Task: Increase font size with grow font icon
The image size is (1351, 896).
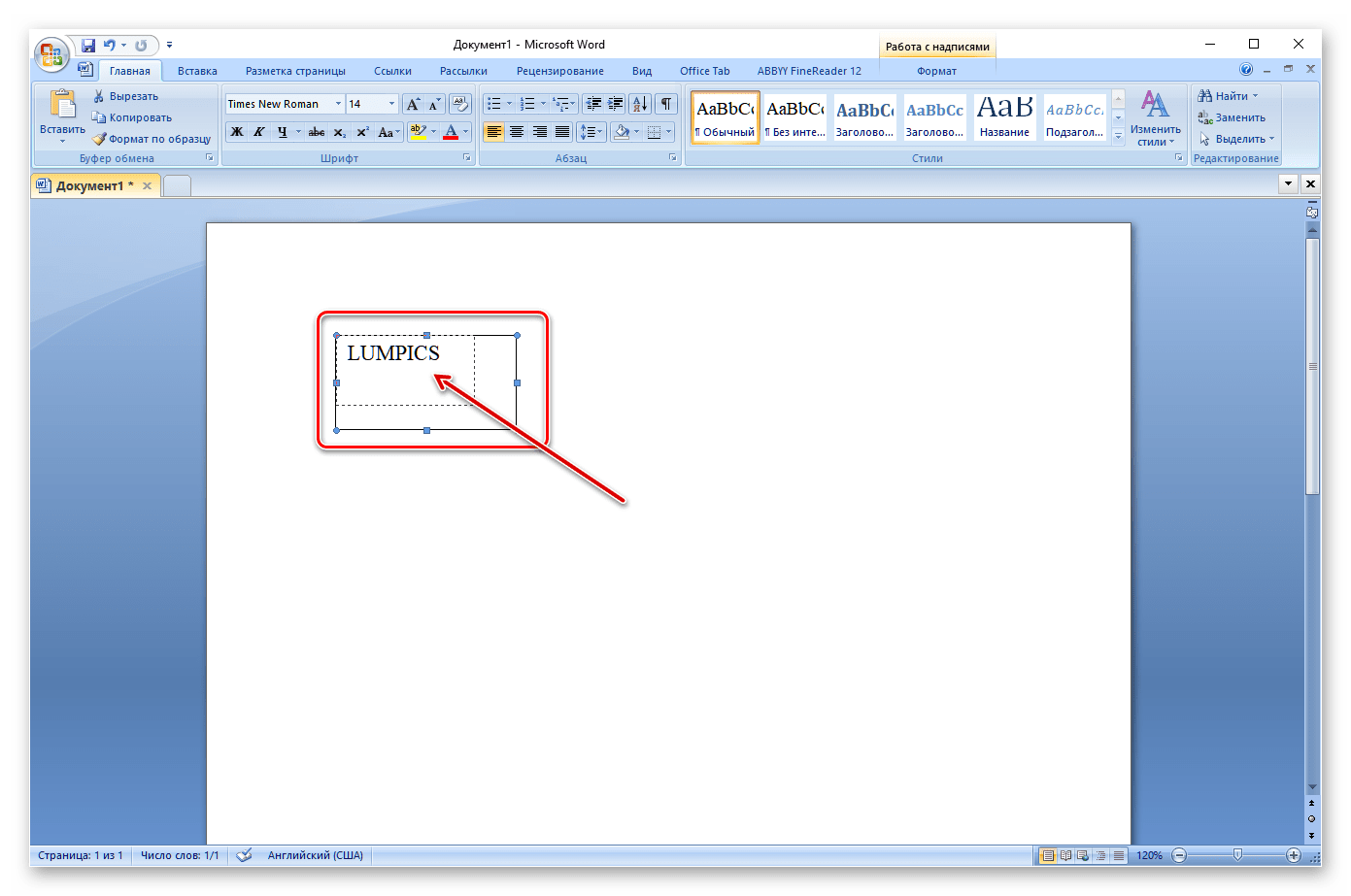Action: (412, 104)
